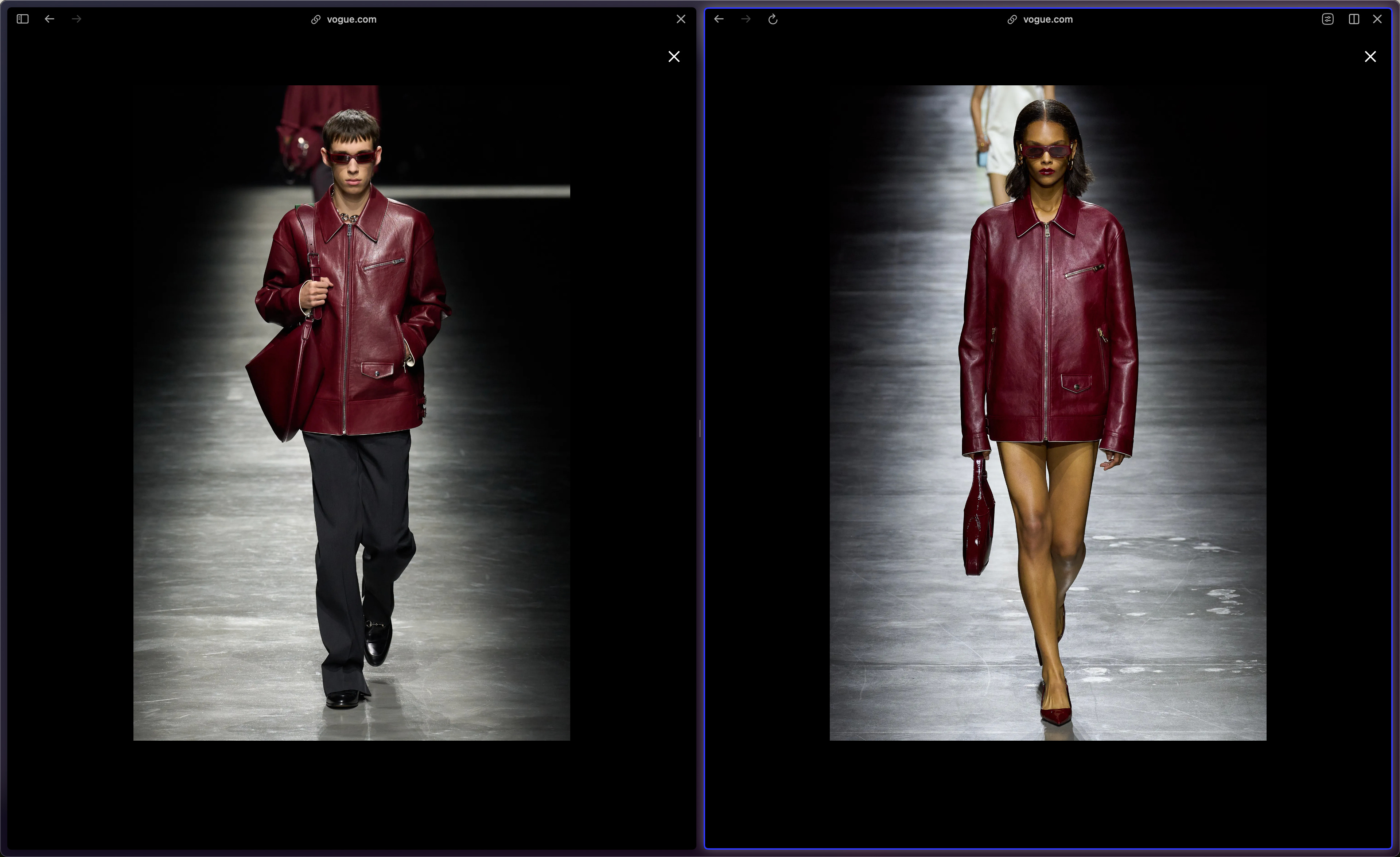Click the link icon beside right vogue.com
The width and height of the screenshot is (1400, 857).
(1012, 20)
